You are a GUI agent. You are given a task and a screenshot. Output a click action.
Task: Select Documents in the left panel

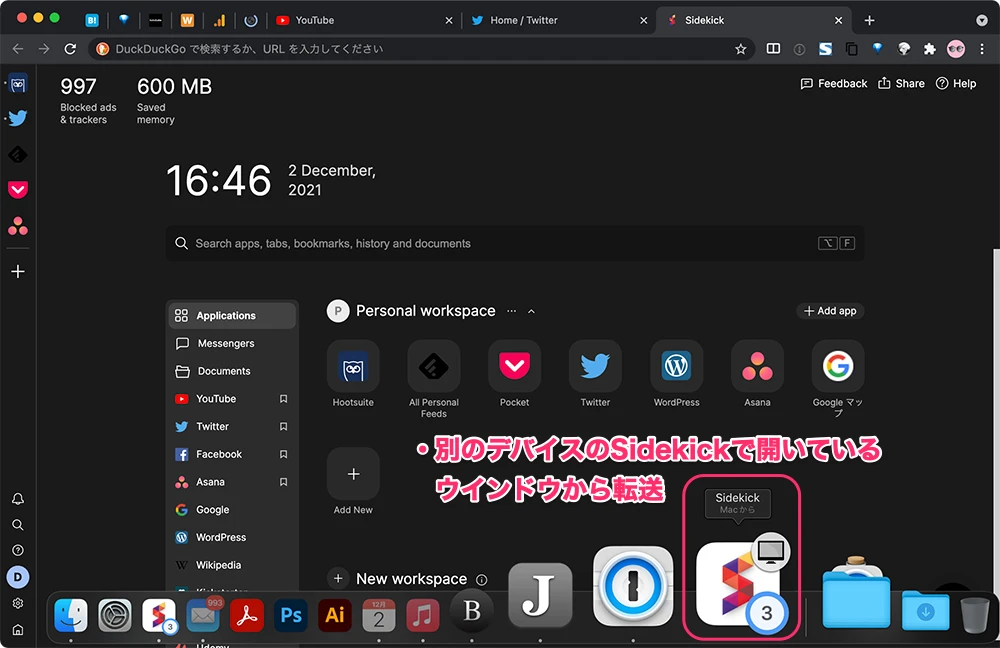[x=232, y=371]
